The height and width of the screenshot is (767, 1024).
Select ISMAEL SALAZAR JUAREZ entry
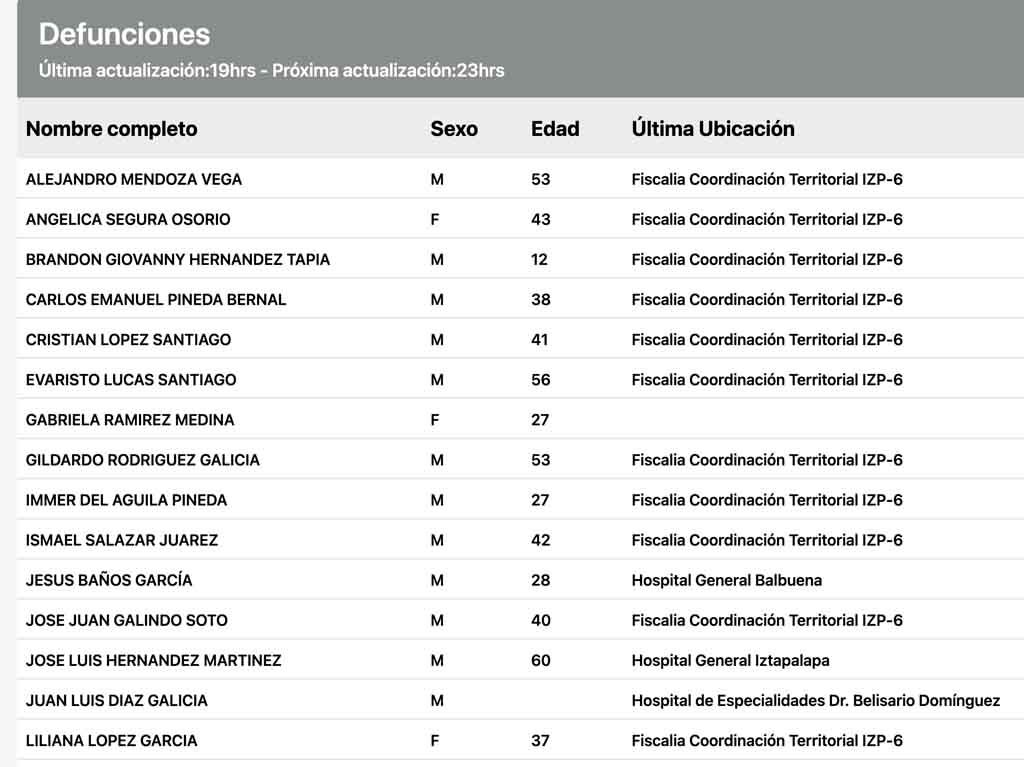121,540
